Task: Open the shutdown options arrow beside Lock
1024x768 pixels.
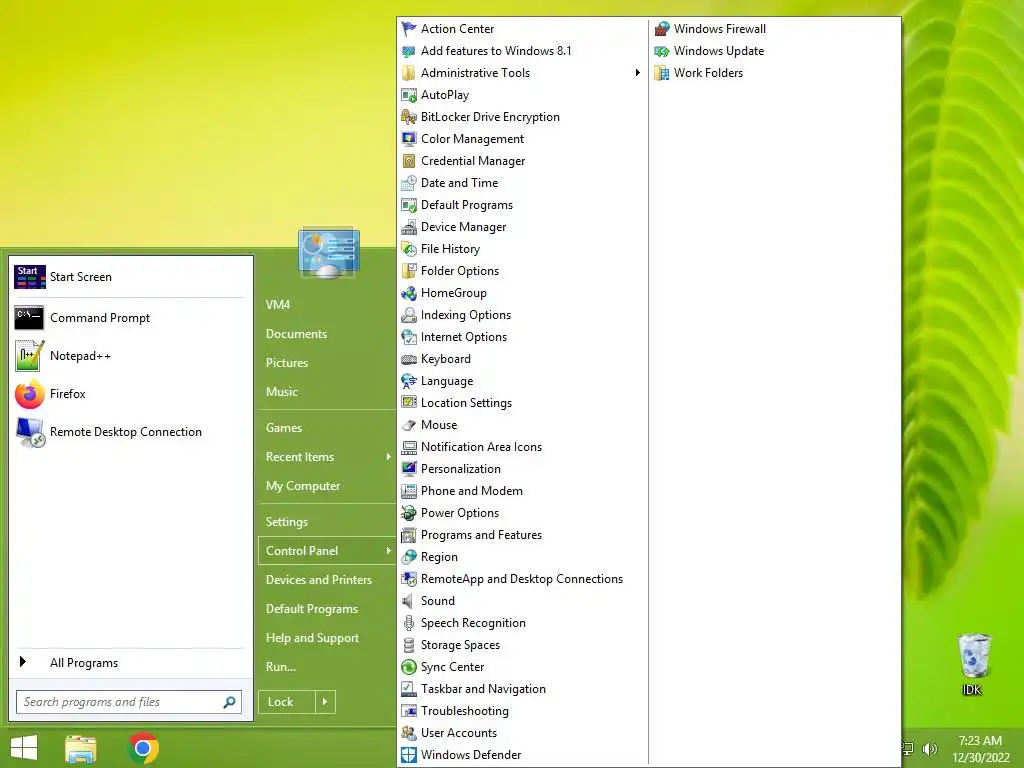Action: click(x=325, y=702)
